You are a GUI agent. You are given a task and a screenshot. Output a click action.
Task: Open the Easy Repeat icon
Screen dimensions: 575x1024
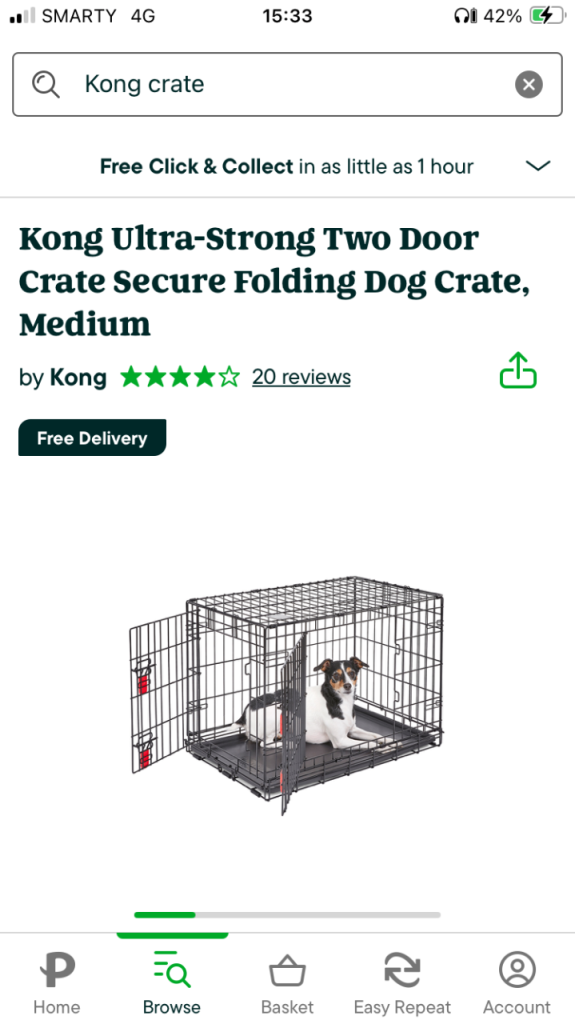[402, 970]
